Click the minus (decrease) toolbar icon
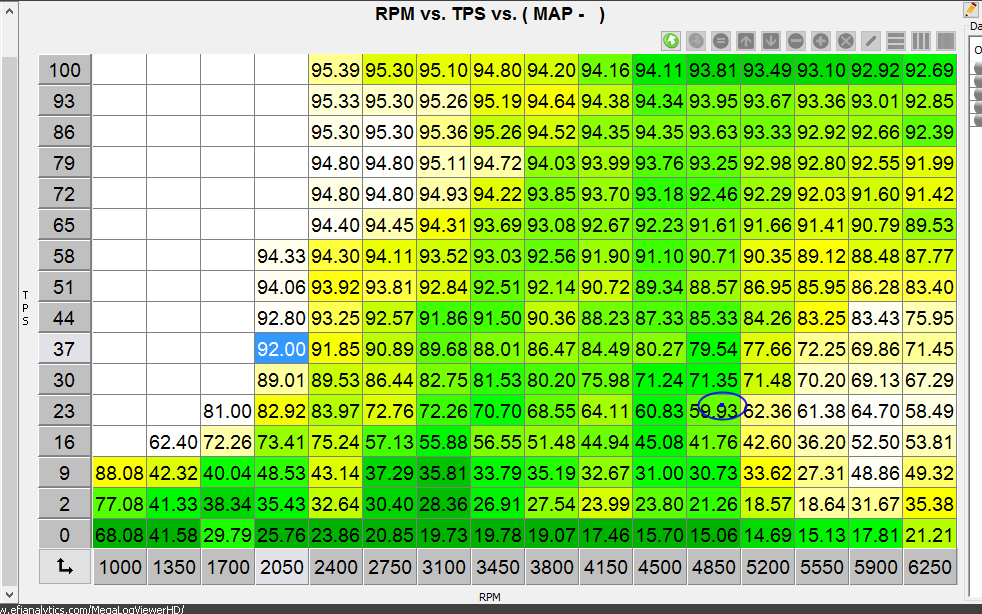Image resolution: width=982 pixels, height=614 pixels. pos(796,41)
